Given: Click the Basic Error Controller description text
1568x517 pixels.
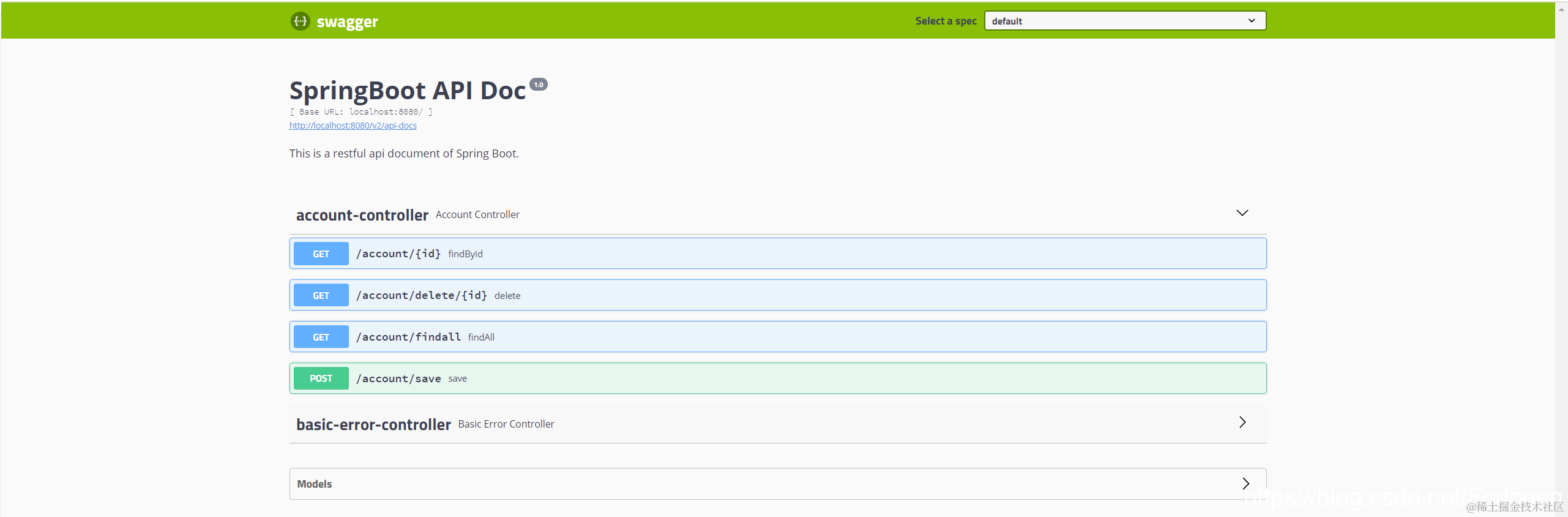Looking at the screenshot, I should (x=506, y=425).
